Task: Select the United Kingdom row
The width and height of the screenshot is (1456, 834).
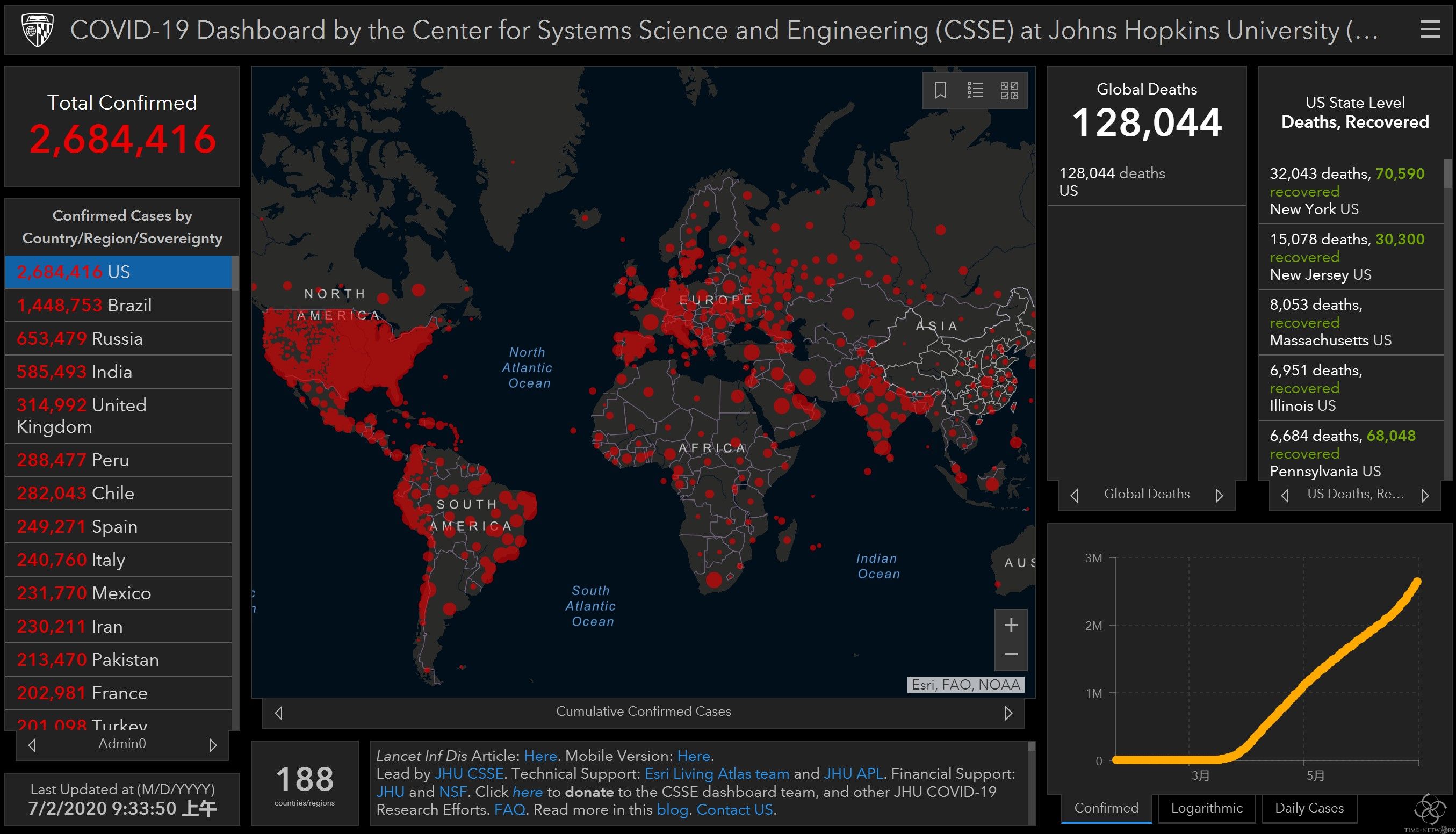Action: click(118, 416)
